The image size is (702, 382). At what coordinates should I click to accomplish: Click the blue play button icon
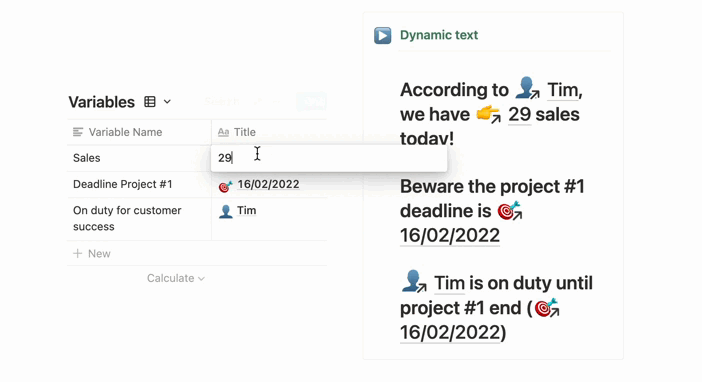(382, 35)
